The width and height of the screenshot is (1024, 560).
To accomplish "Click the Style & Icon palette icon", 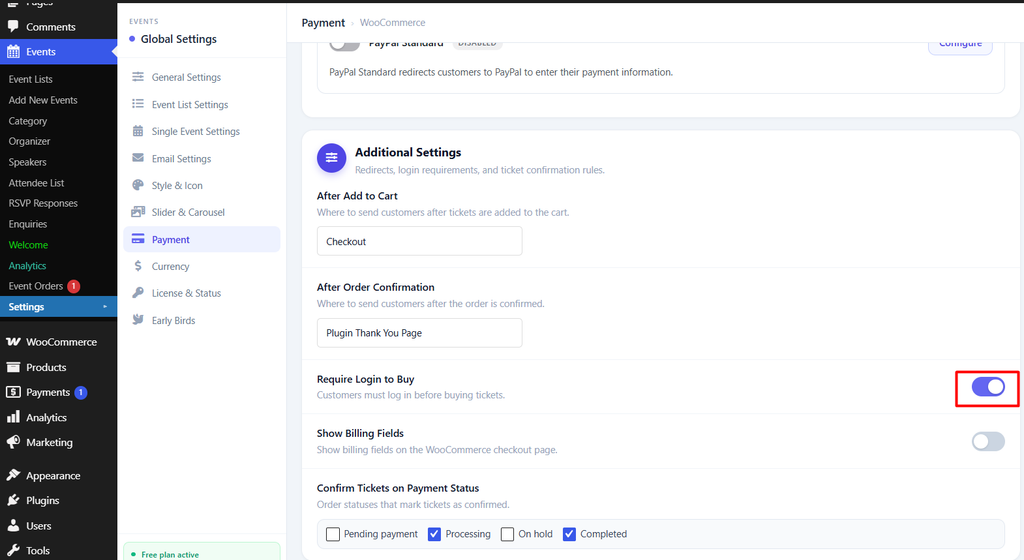I will point(138,185).
